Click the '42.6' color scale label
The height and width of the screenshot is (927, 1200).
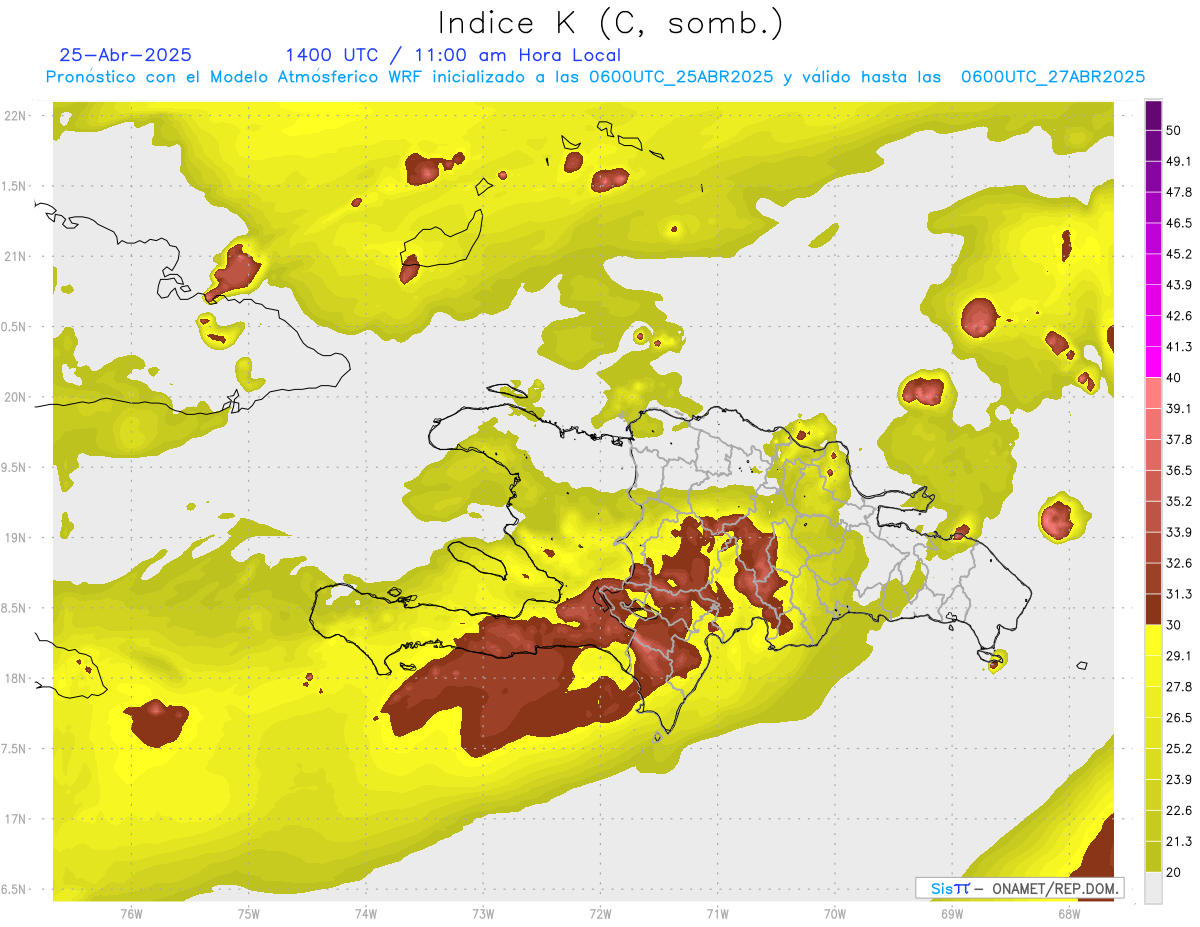pyautogui.click(x=1178, y=316)
